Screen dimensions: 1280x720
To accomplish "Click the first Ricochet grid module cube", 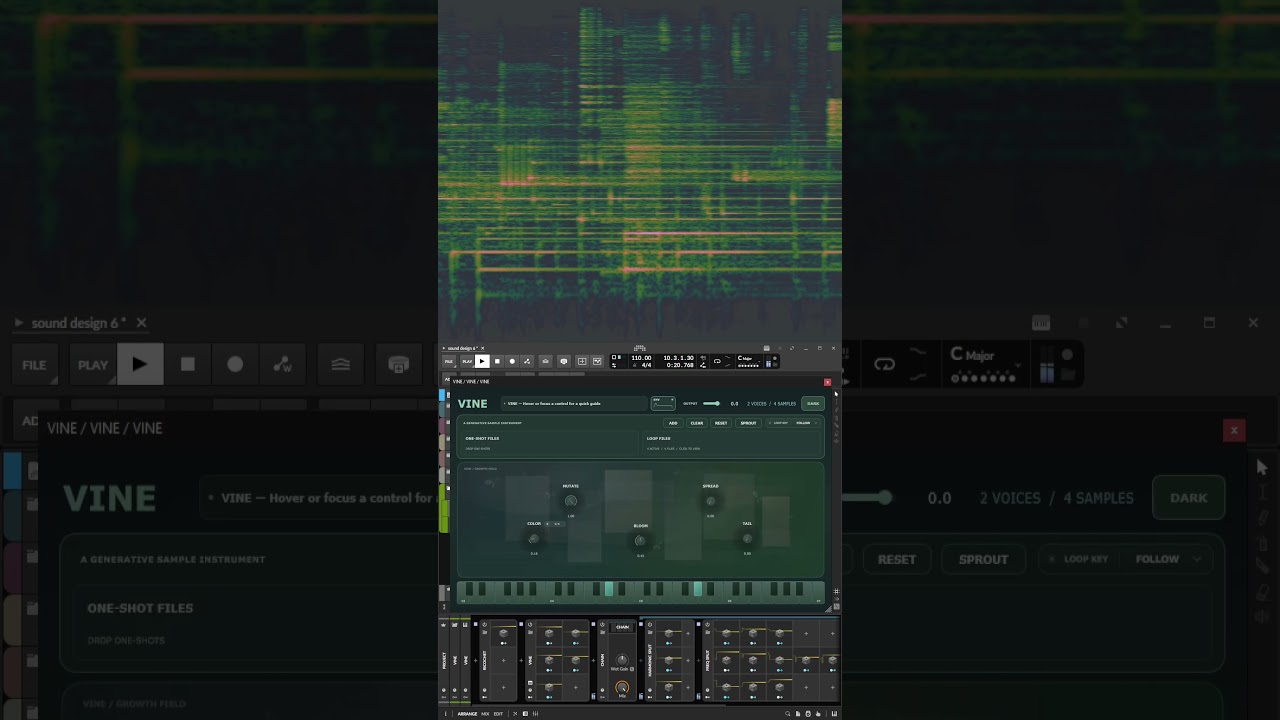I will tap(503, 634).
